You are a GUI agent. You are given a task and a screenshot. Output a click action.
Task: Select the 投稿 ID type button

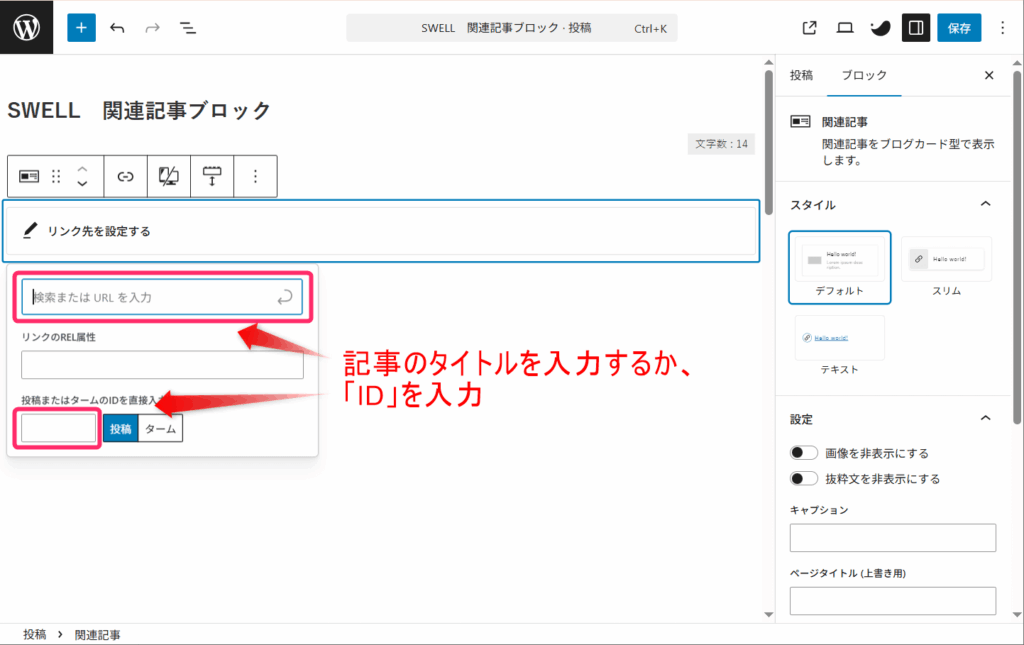point(121,429)
